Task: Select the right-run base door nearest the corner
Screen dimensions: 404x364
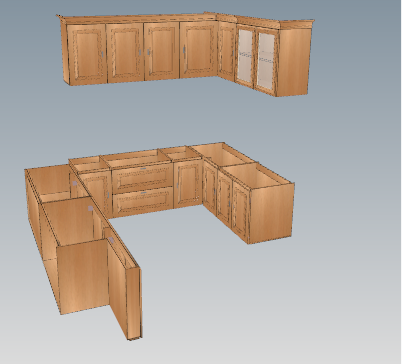Action: (x=210, y=188)
